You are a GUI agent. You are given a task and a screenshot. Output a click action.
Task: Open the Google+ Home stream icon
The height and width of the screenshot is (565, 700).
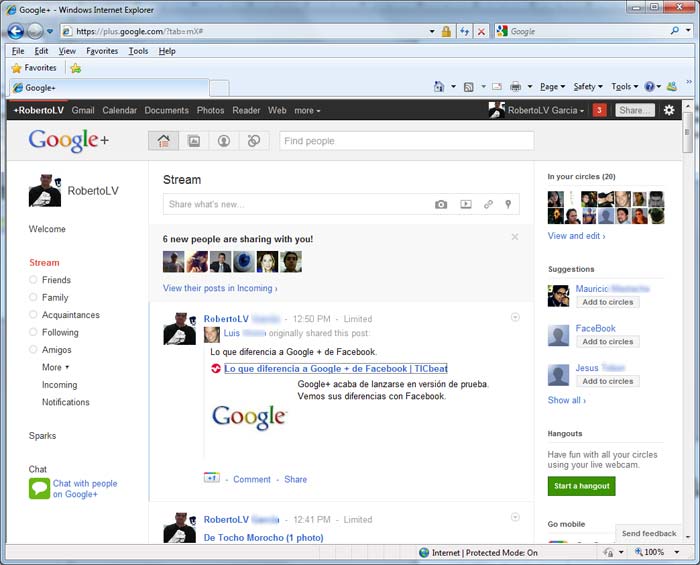pos(163,141)
